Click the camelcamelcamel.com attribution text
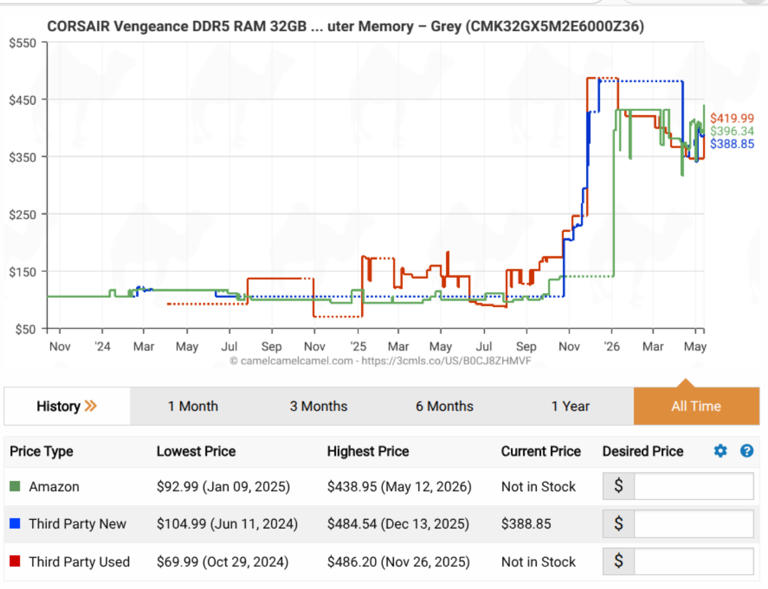This screenshot has width=768, height=589. (380, 361)
